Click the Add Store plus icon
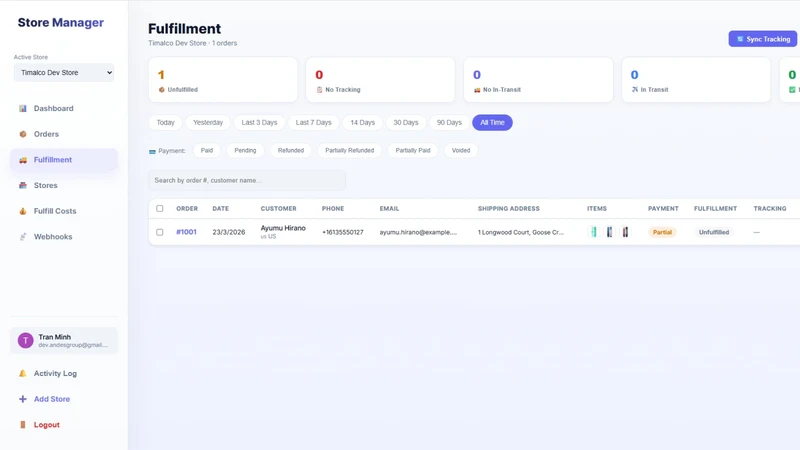This screenshot has width=800, height=450. point(22,399)
